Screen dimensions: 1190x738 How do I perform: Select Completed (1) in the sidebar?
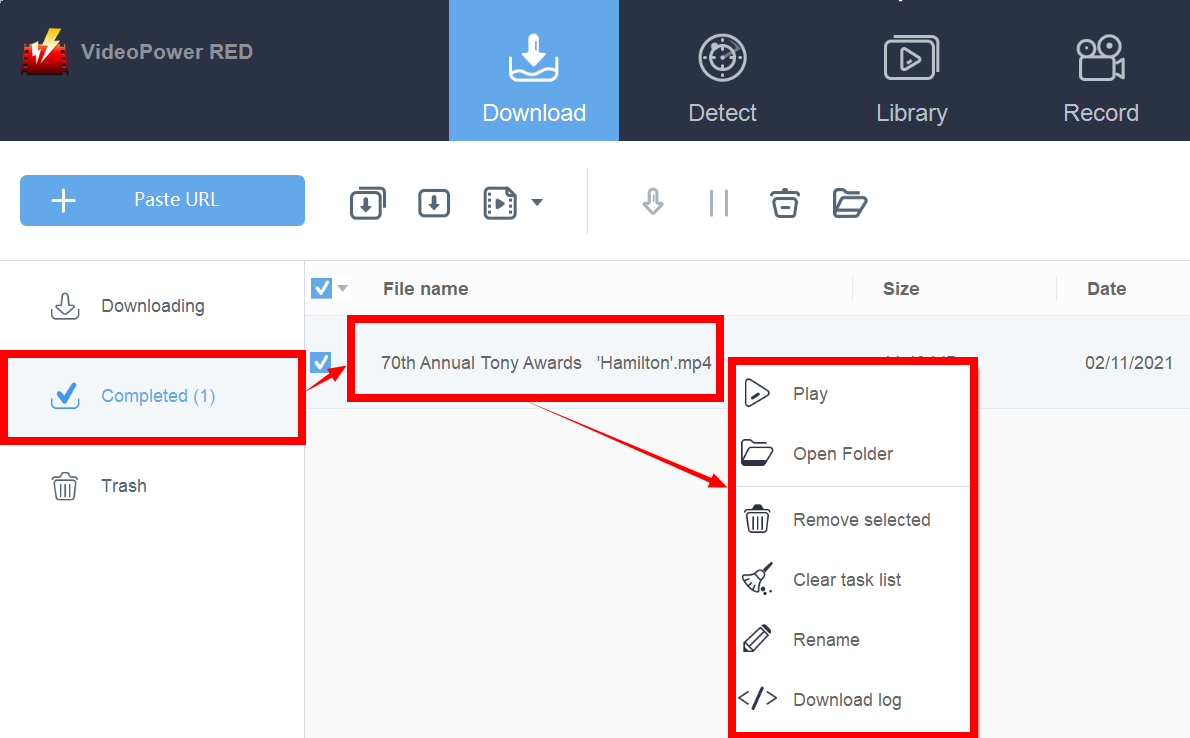[153, 396]
